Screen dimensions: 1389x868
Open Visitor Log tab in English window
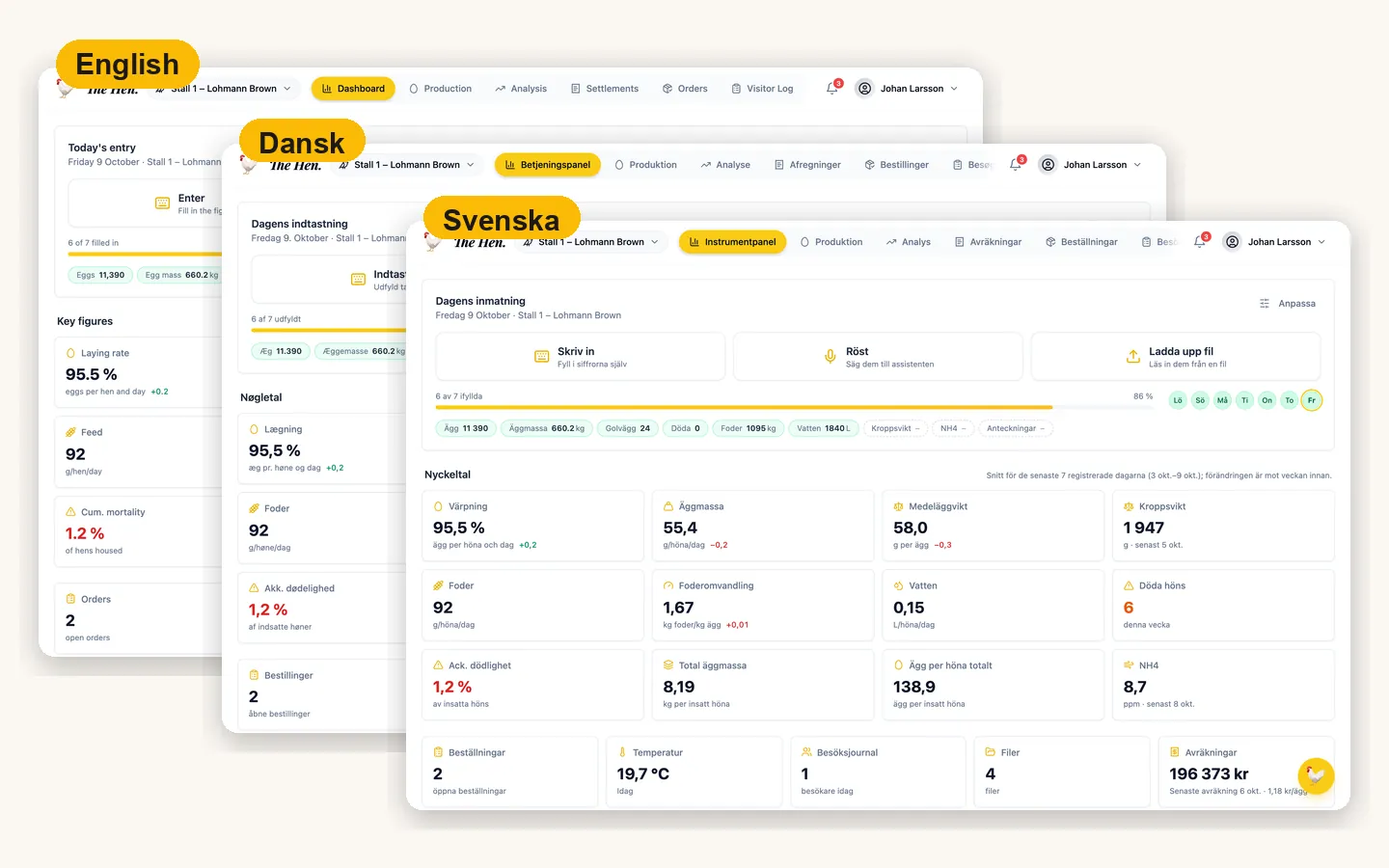(762, 89)
